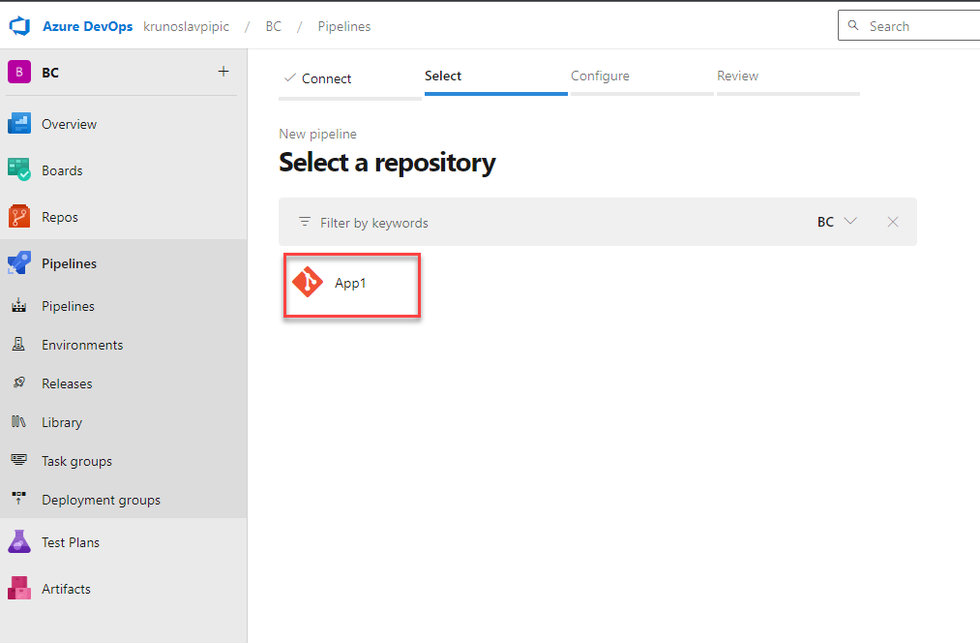This screenshot has height=643, width=980.
Task: Click the filter lines icon
Action: pos(304,222)
